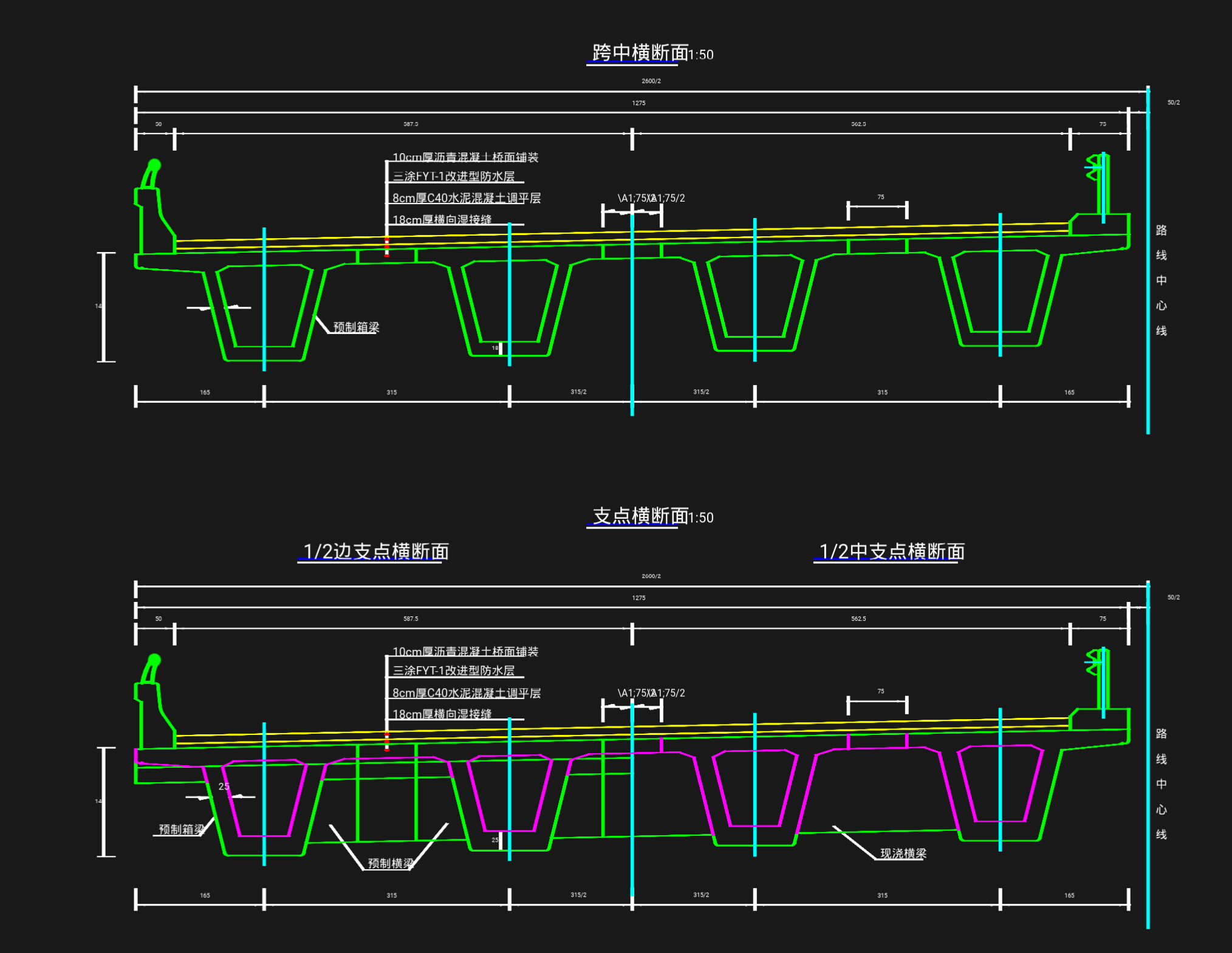Click the 2600/2 dimension text in mid-span section
This screenshot has width=1232, height=953.
(x=651, y=81)
